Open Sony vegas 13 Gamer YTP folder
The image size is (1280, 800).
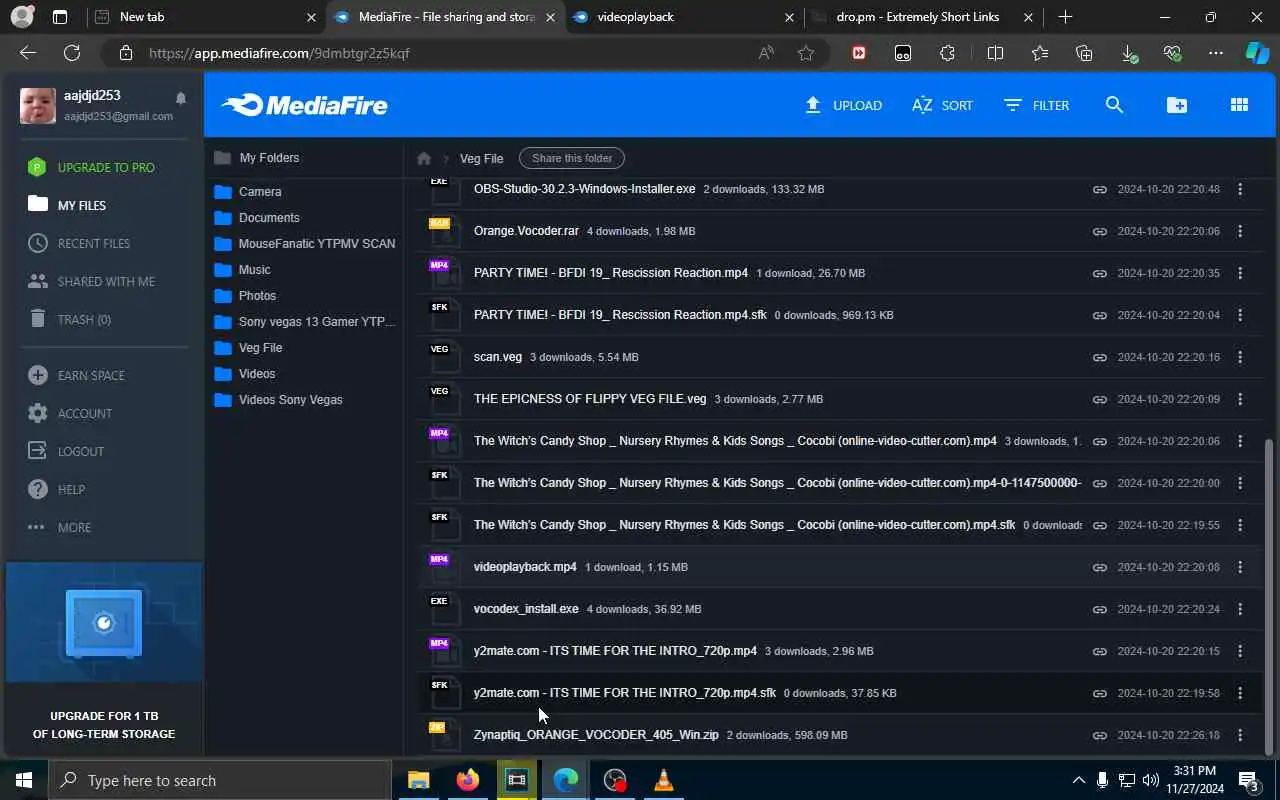point(305,321)
